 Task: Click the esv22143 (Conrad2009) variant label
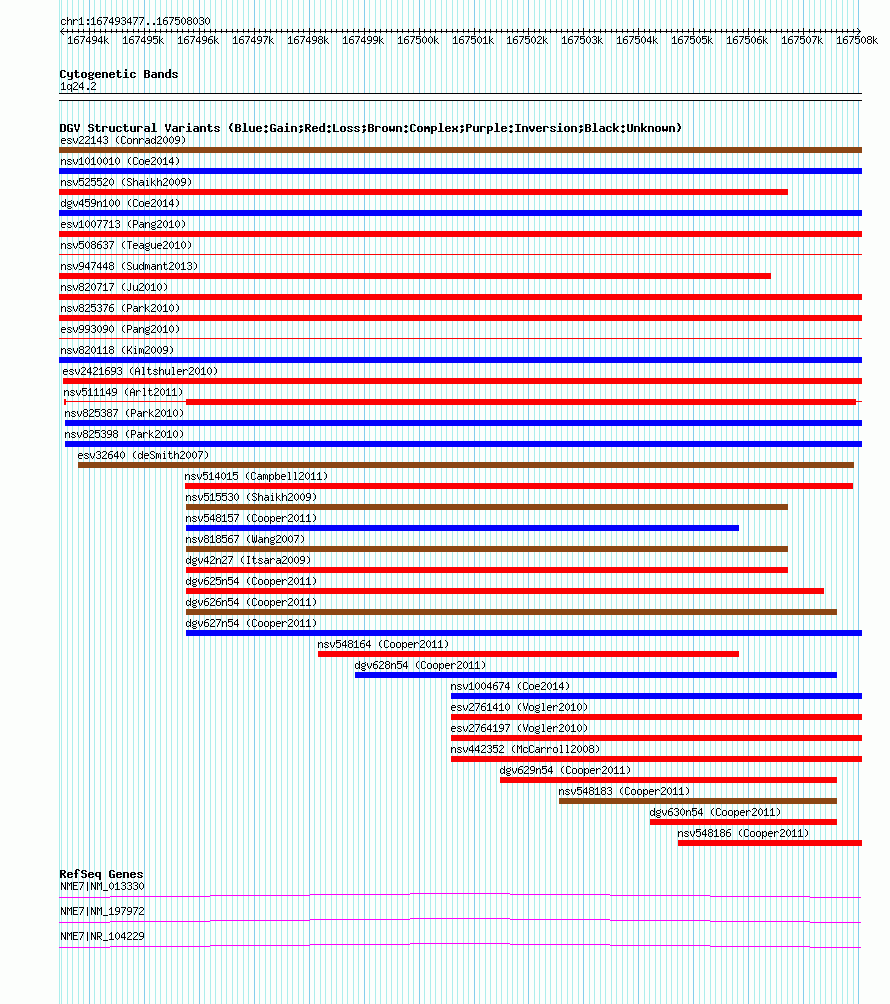(x=123, y=140)
